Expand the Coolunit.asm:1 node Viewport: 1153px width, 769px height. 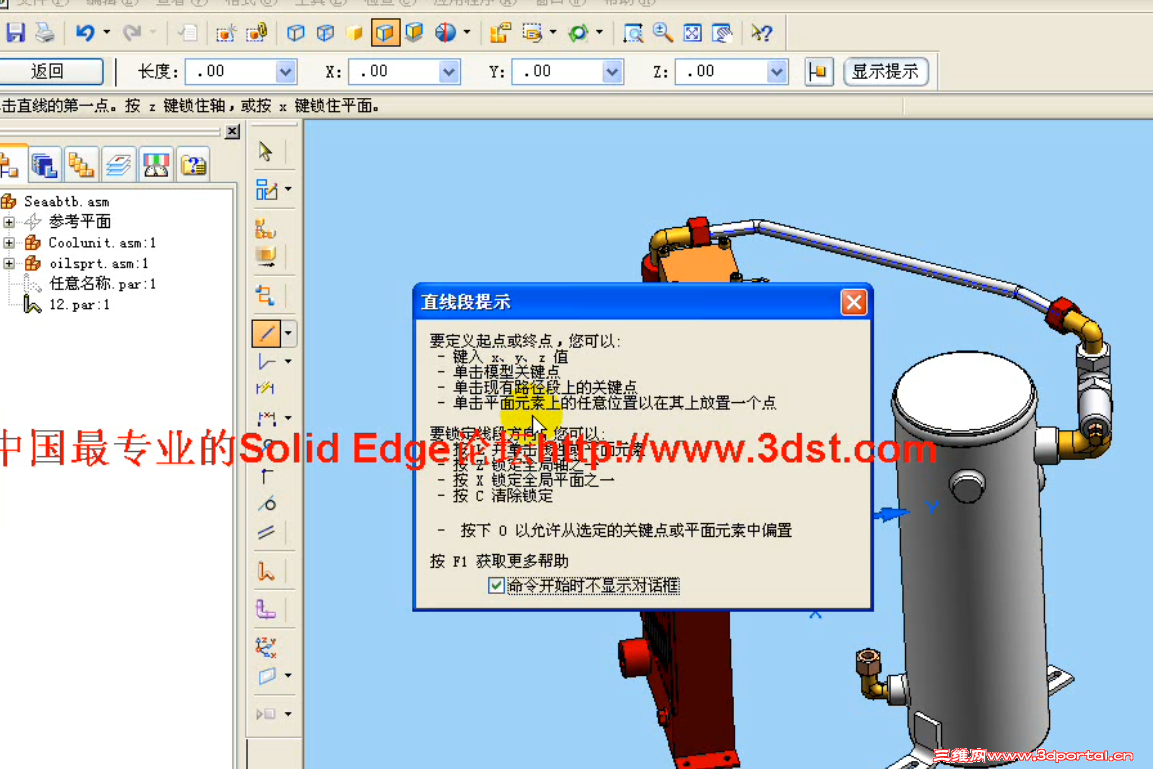9,242
